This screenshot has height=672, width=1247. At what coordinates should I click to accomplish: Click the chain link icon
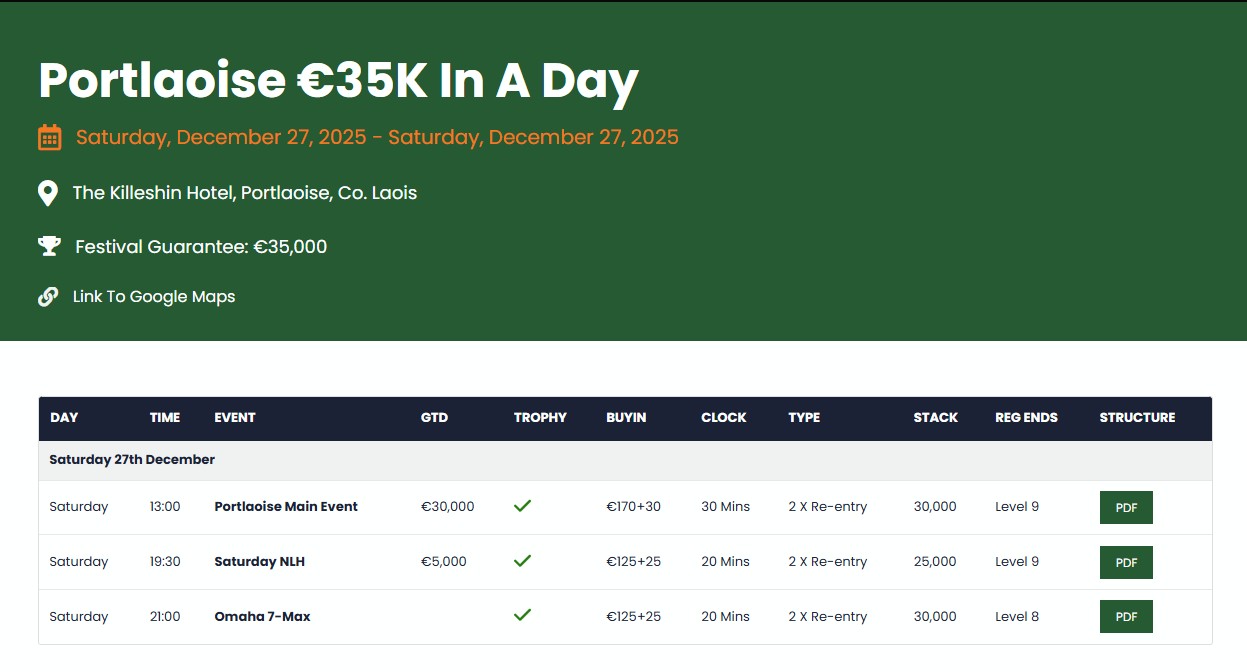48,297
